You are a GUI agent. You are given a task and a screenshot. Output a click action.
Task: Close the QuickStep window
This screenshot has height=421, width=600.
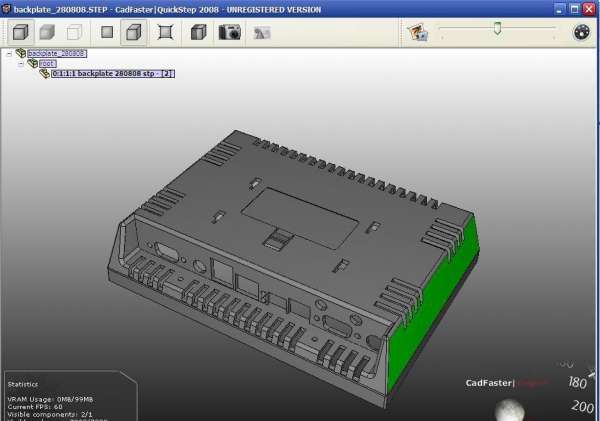click(589, 9)
